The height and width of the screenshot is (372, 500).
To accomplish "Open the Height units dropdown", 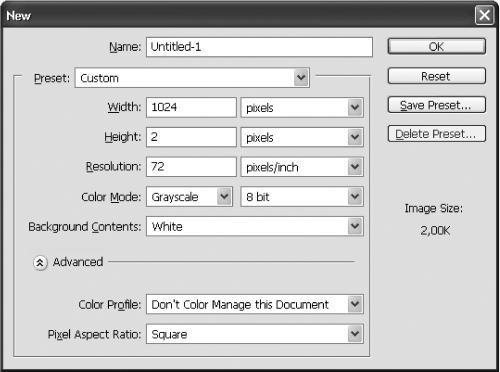I will click(302, 137).
